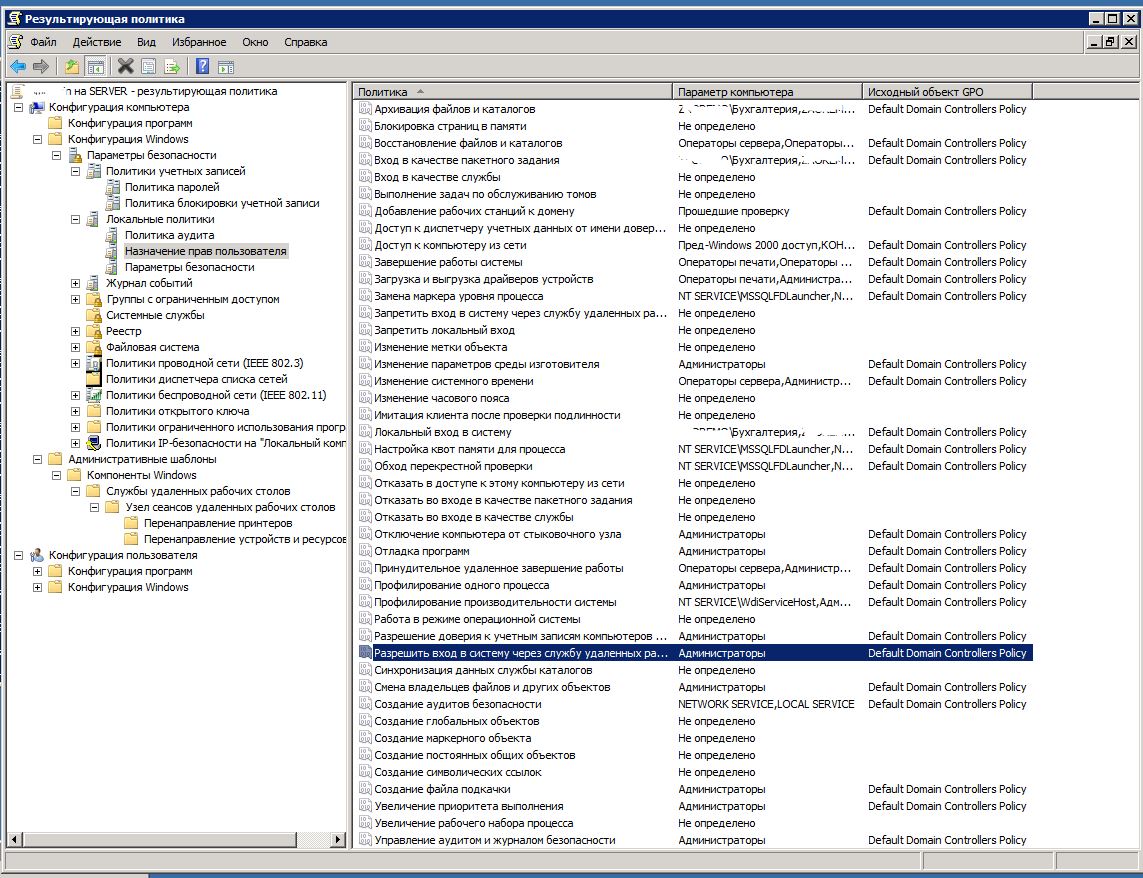
Task: Select policy Создание аудитов безопасности
Action: pyautogui.click(x=458, y=704)
